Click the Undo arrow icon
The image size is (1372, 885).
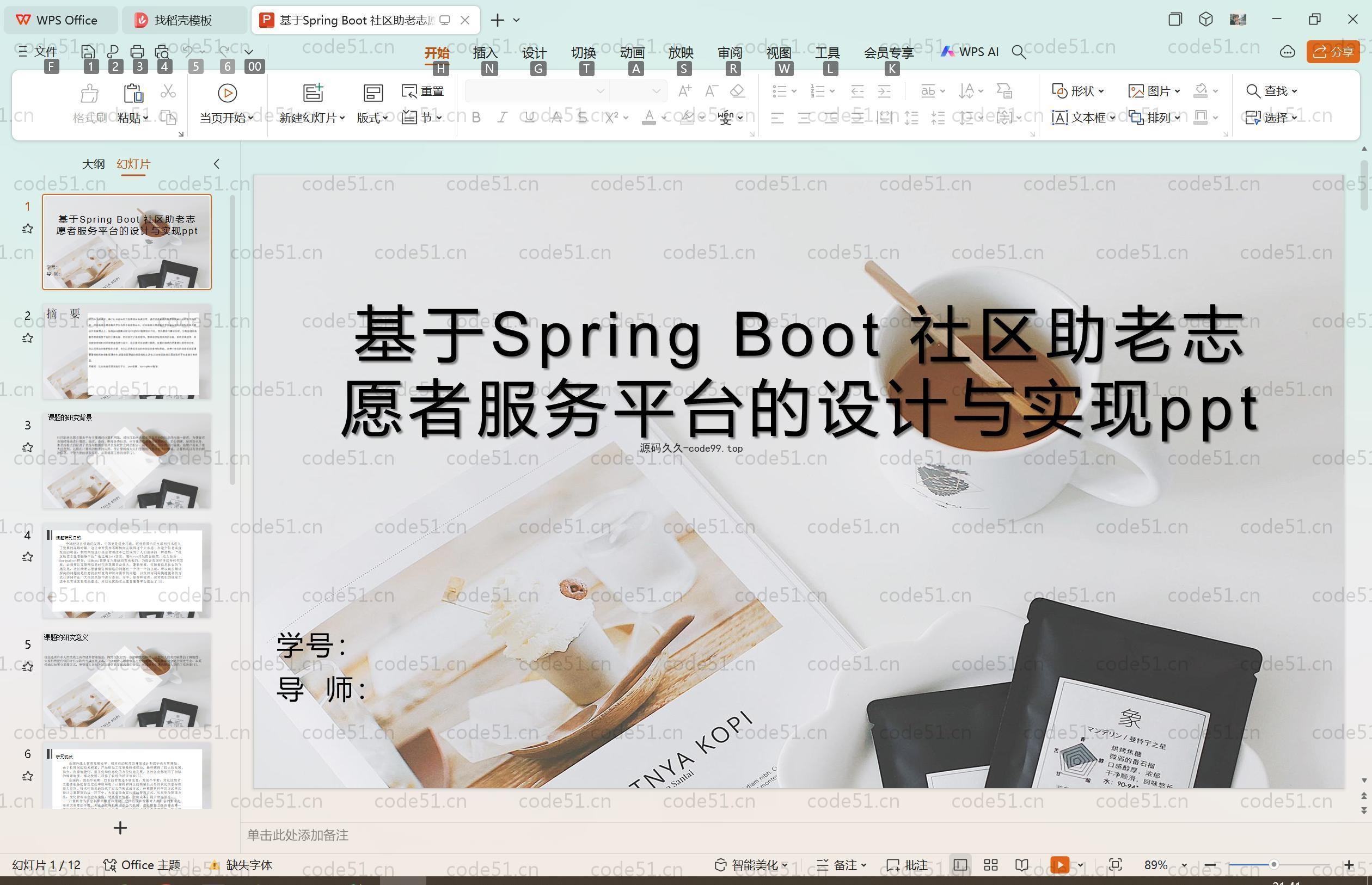point(188,52)
